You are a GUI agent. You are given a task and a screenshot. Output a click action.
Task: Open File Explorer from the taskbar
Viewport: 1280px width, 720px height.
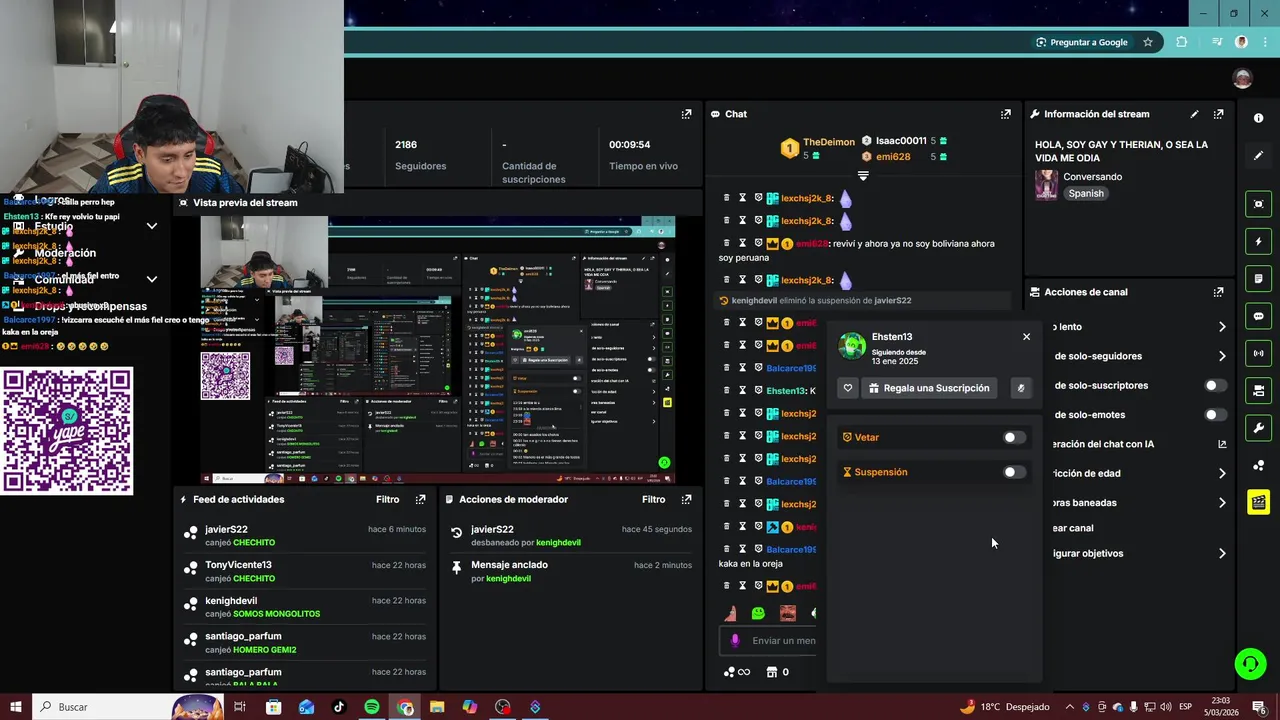(x=437, y=707)
